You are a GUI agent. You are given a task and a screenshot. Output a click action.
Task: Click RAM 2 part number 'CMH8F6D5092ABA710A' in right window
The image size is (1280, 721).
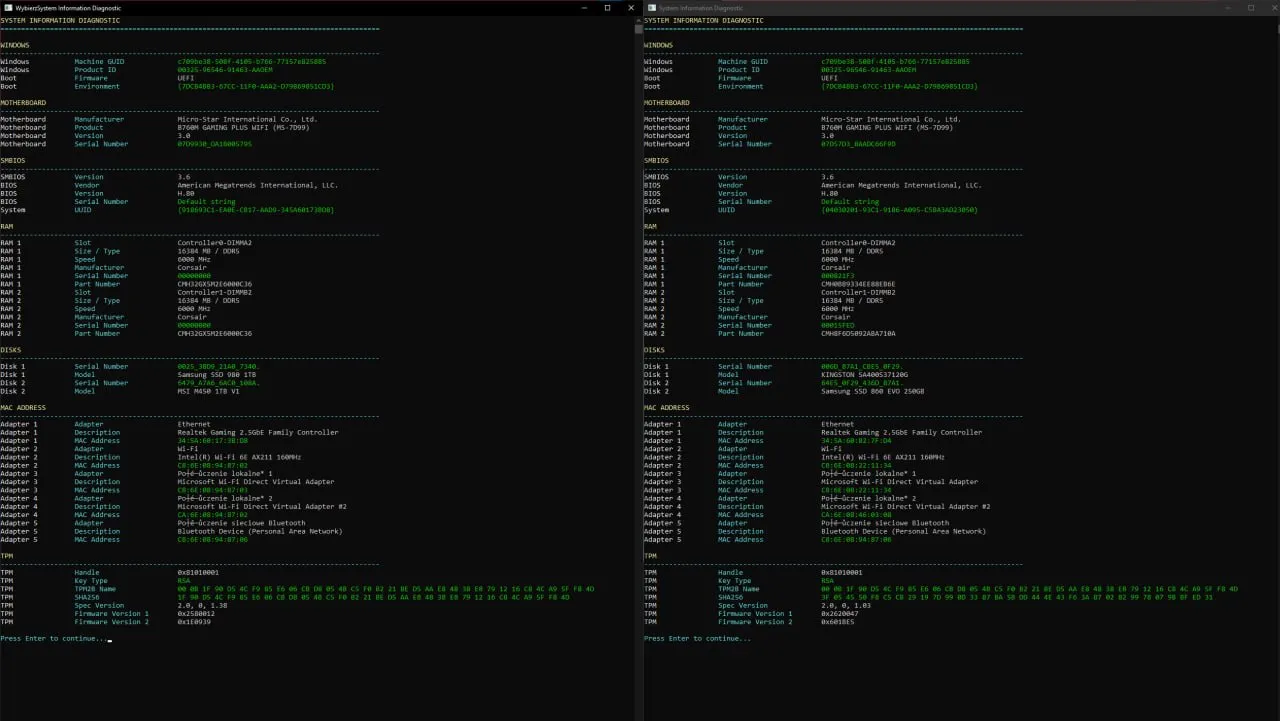(x=858, y=333)
